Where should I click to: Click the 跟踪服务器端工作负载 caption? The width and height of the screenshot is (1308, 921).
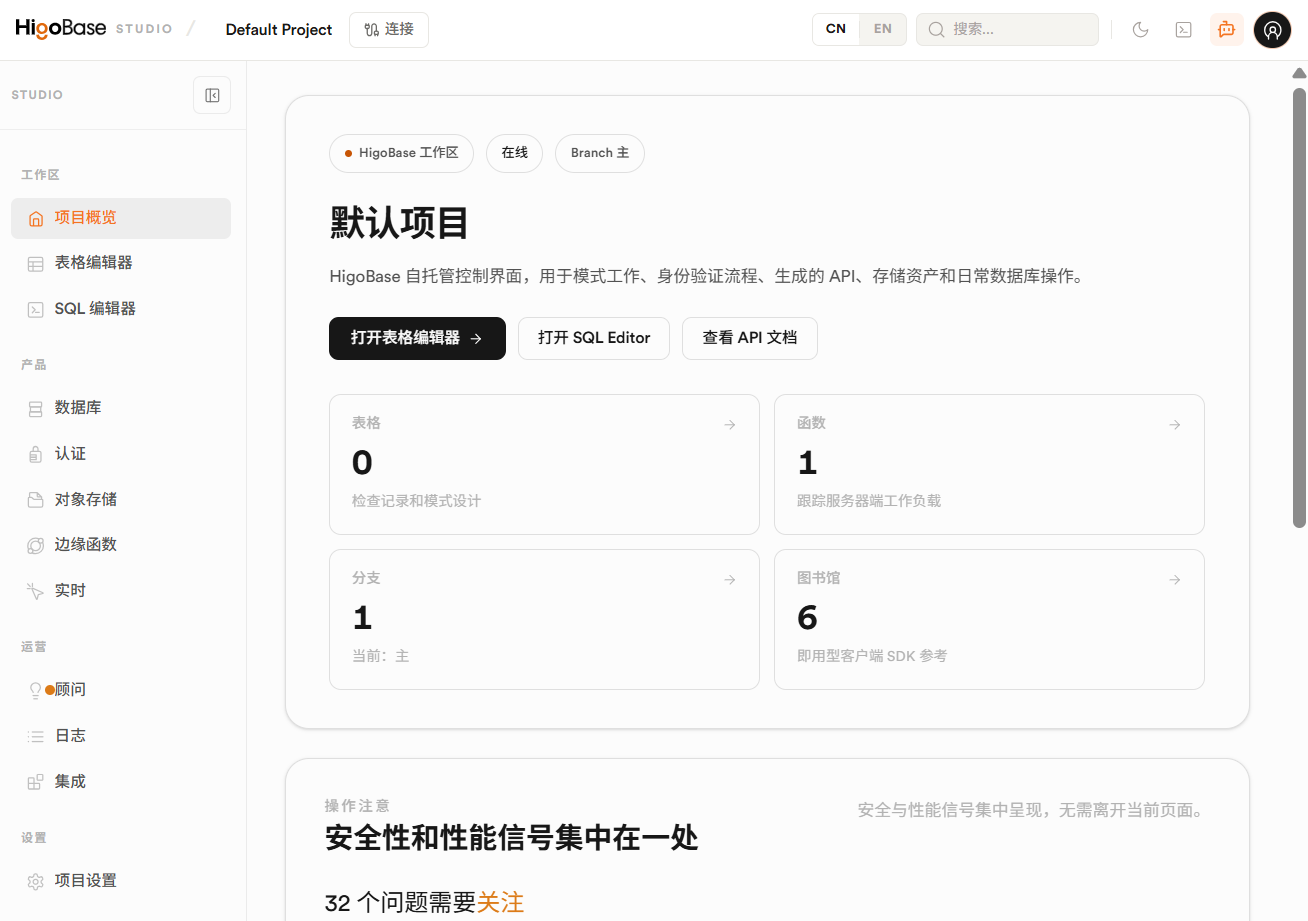pyautogui.click(x=869, y=501)
